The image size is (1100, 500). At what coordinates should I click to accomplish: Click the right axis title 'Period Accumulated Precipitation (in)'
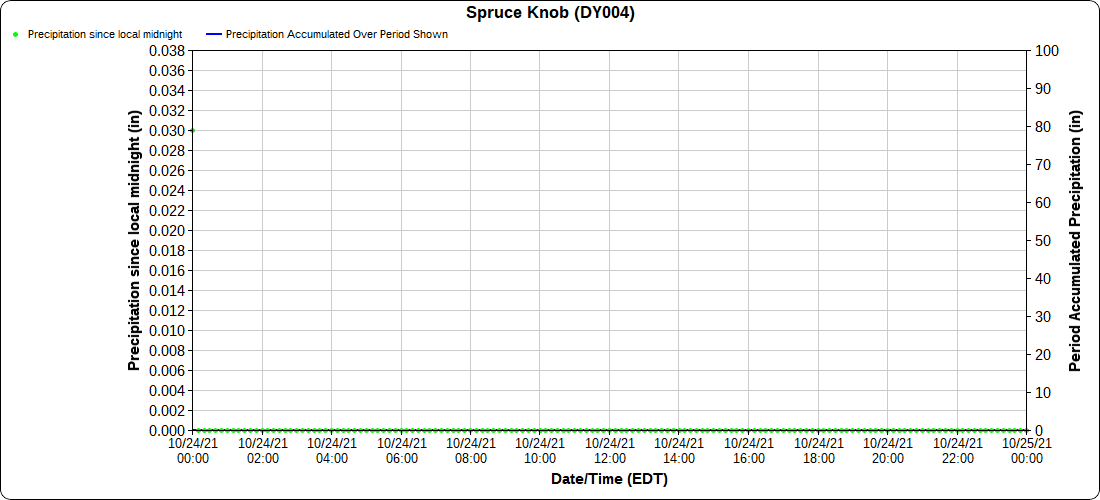1076,240
